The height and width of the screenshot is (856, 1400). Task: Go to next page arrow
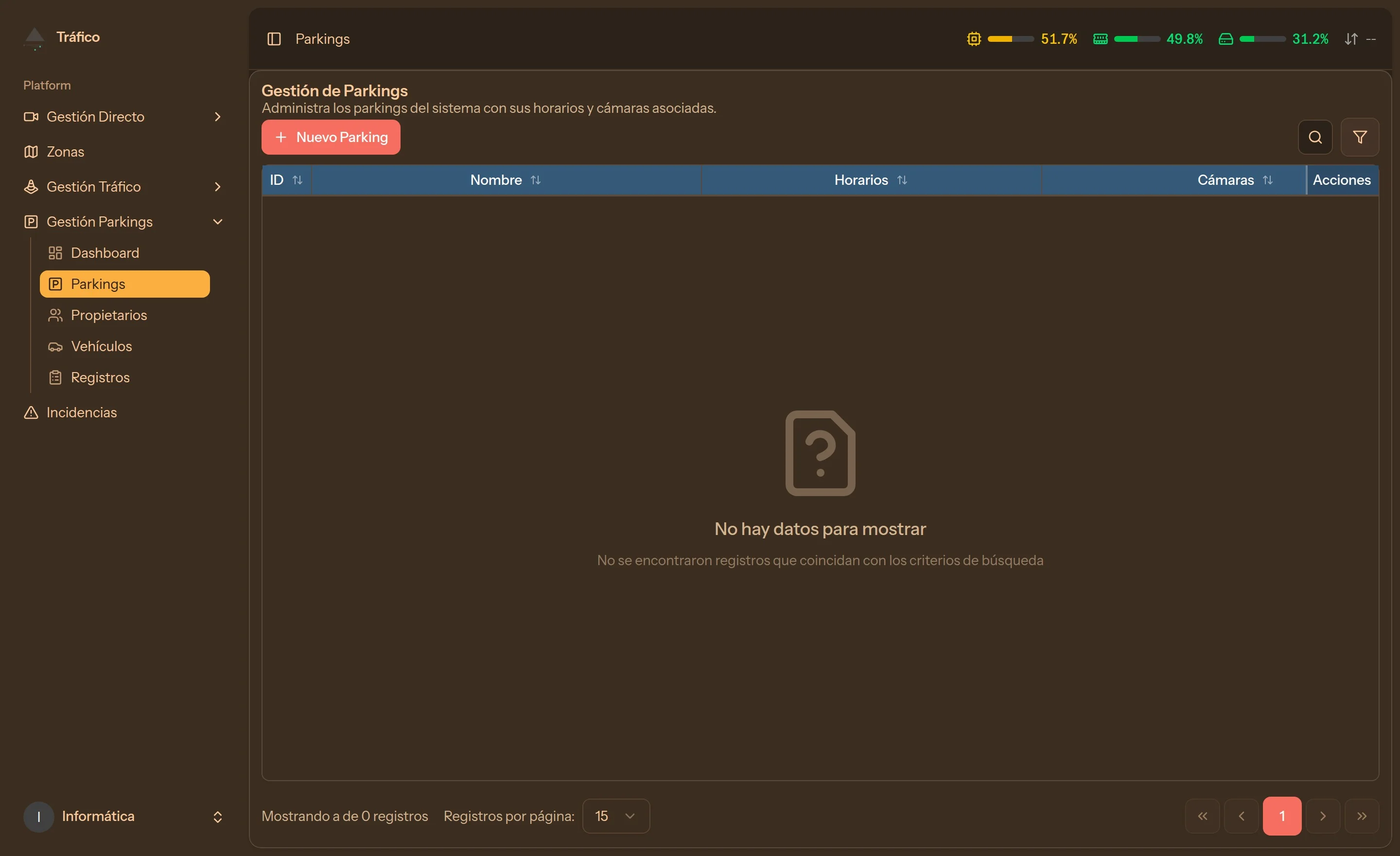pos(1323,816)
